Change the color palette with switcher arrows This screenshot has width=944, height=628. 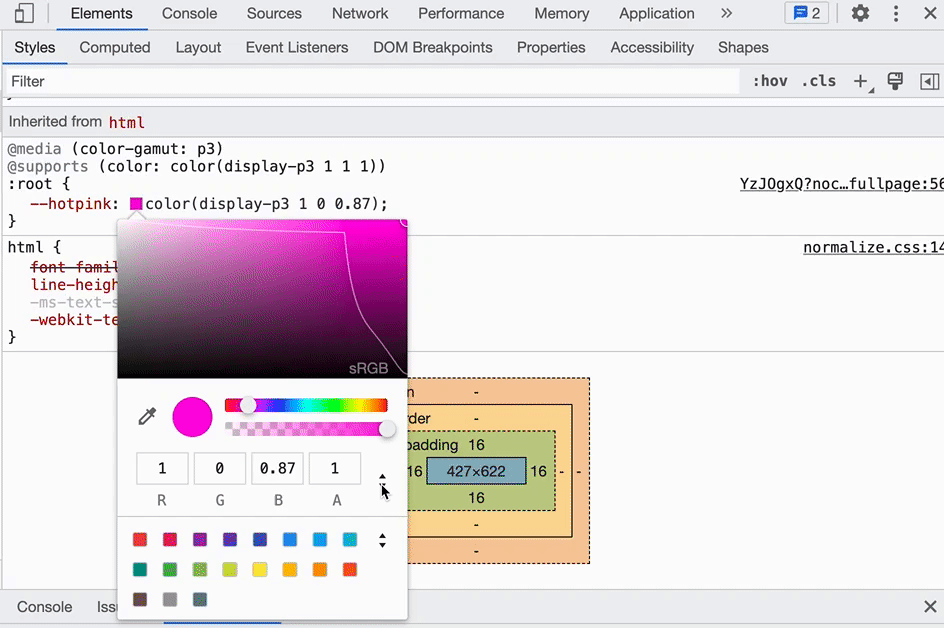pyautogui.click(x=382, y=540)
